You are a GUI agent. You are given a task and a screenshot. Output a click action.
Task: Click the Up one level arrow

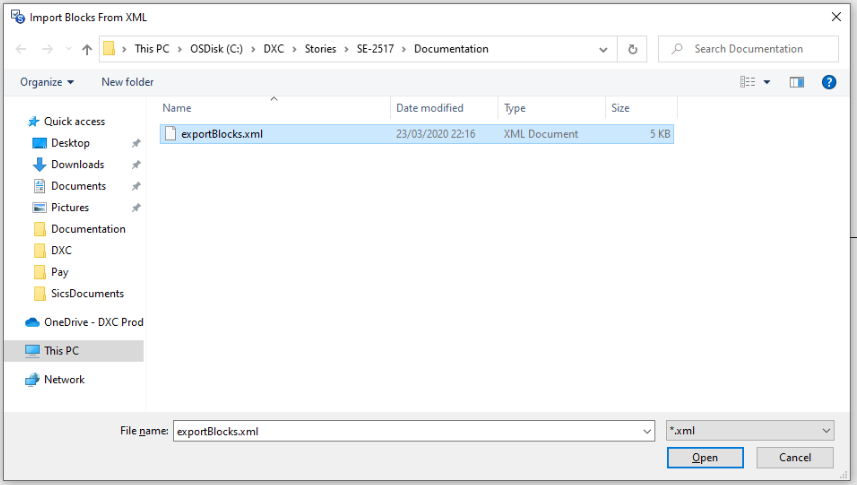(87, 49)
